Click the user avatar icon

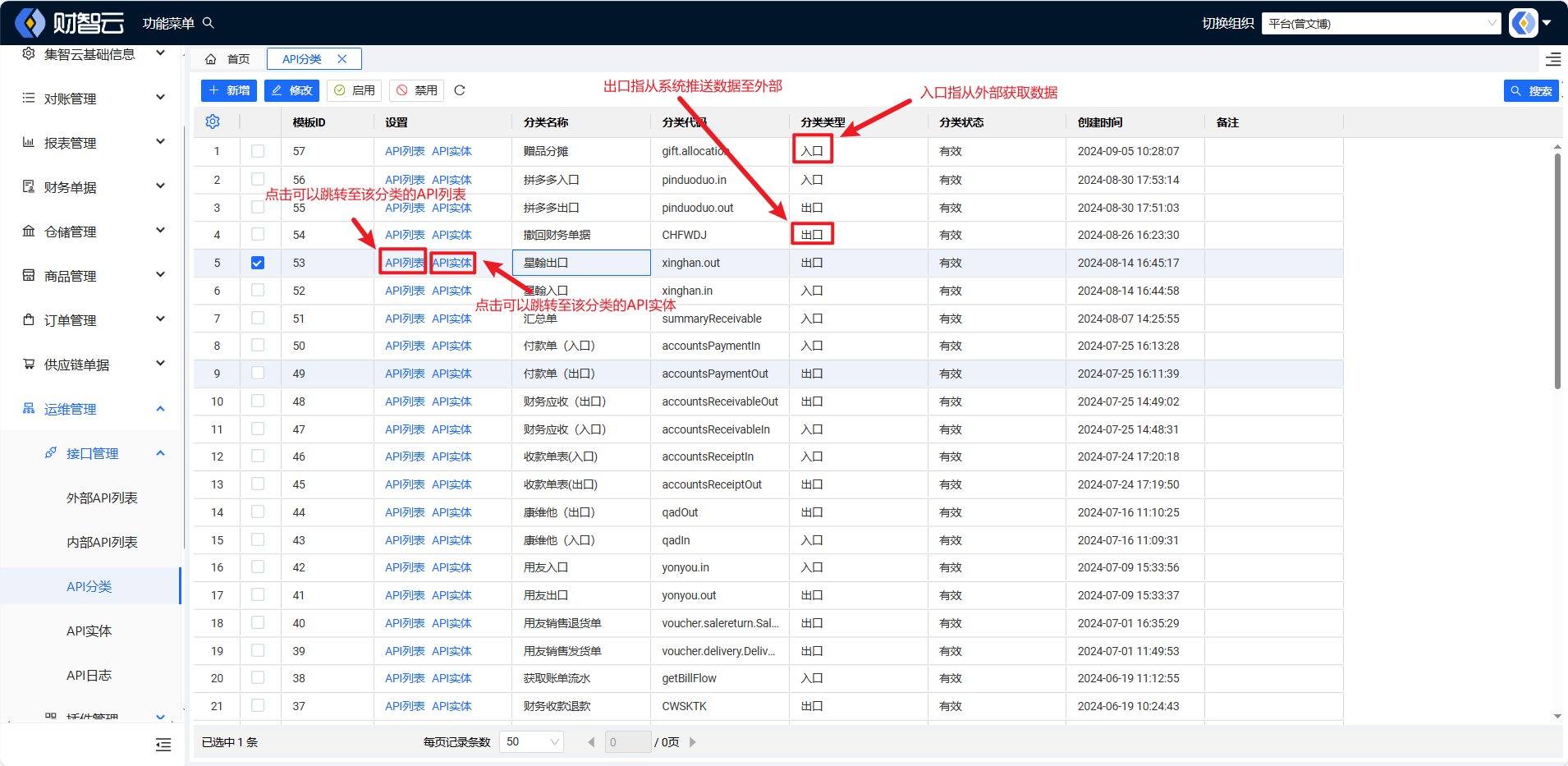coord(1524,23)
